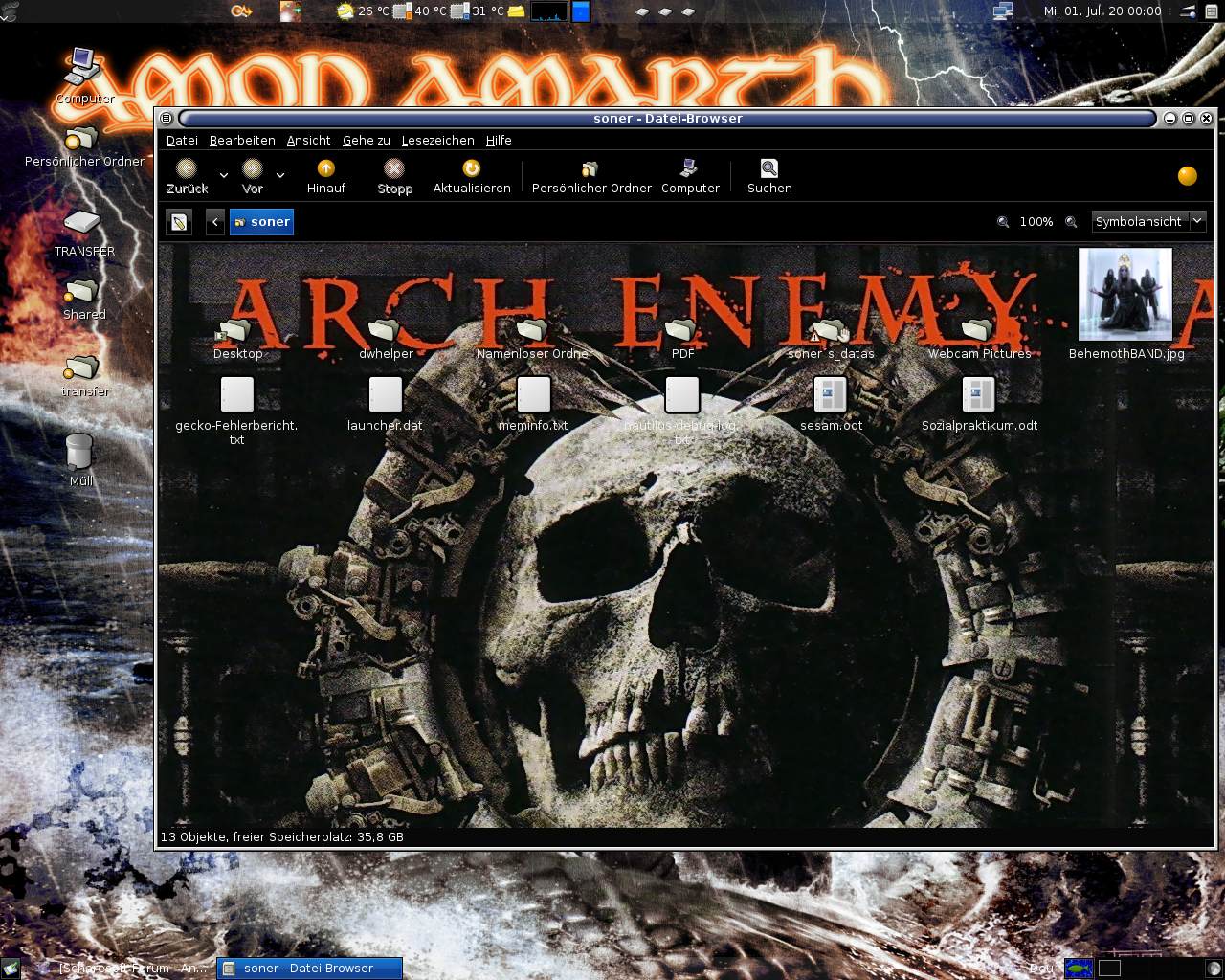Select the soner path bar button

(x=261, y=222)
